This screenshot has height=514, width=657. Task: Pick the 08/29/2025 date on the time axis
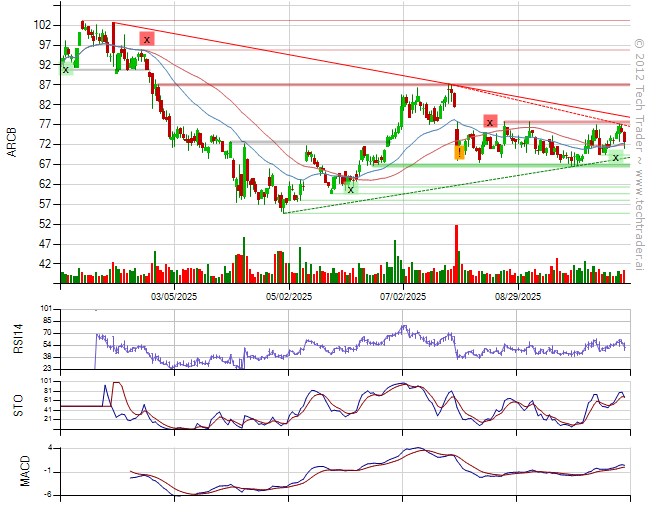point(518,297)
